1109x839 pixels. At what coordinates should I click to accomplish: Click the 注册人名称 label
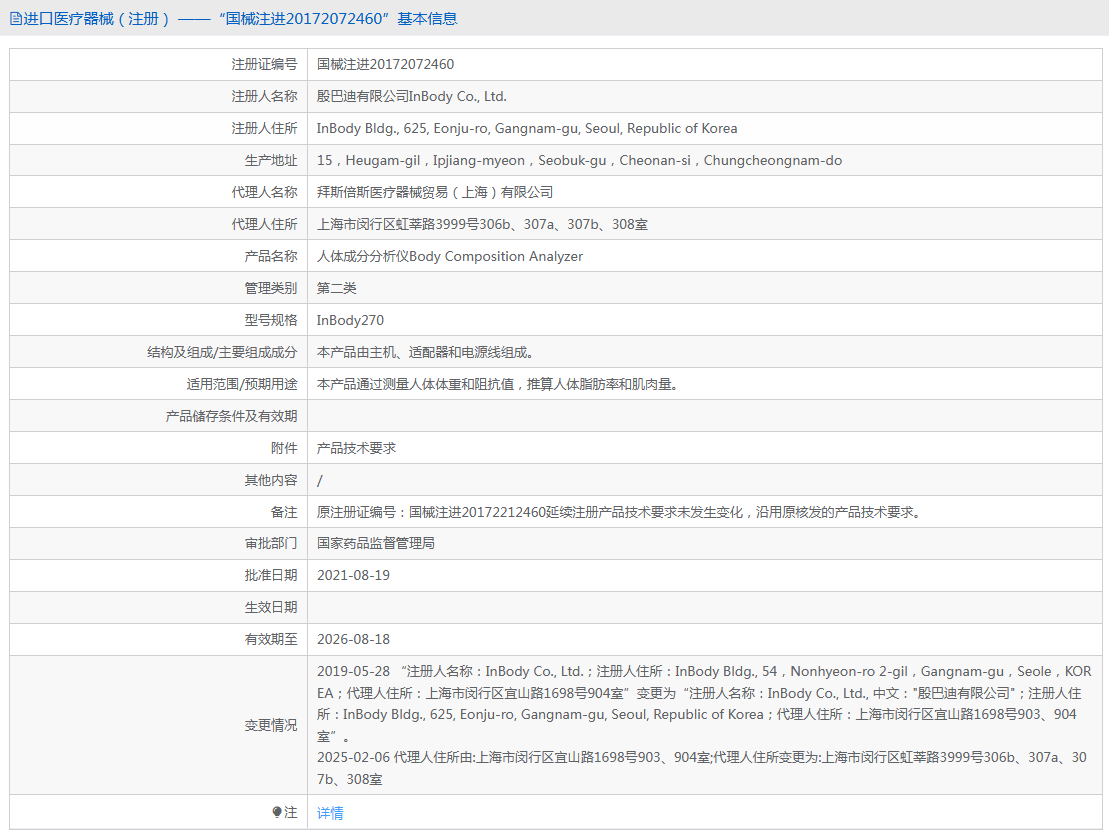265,96
